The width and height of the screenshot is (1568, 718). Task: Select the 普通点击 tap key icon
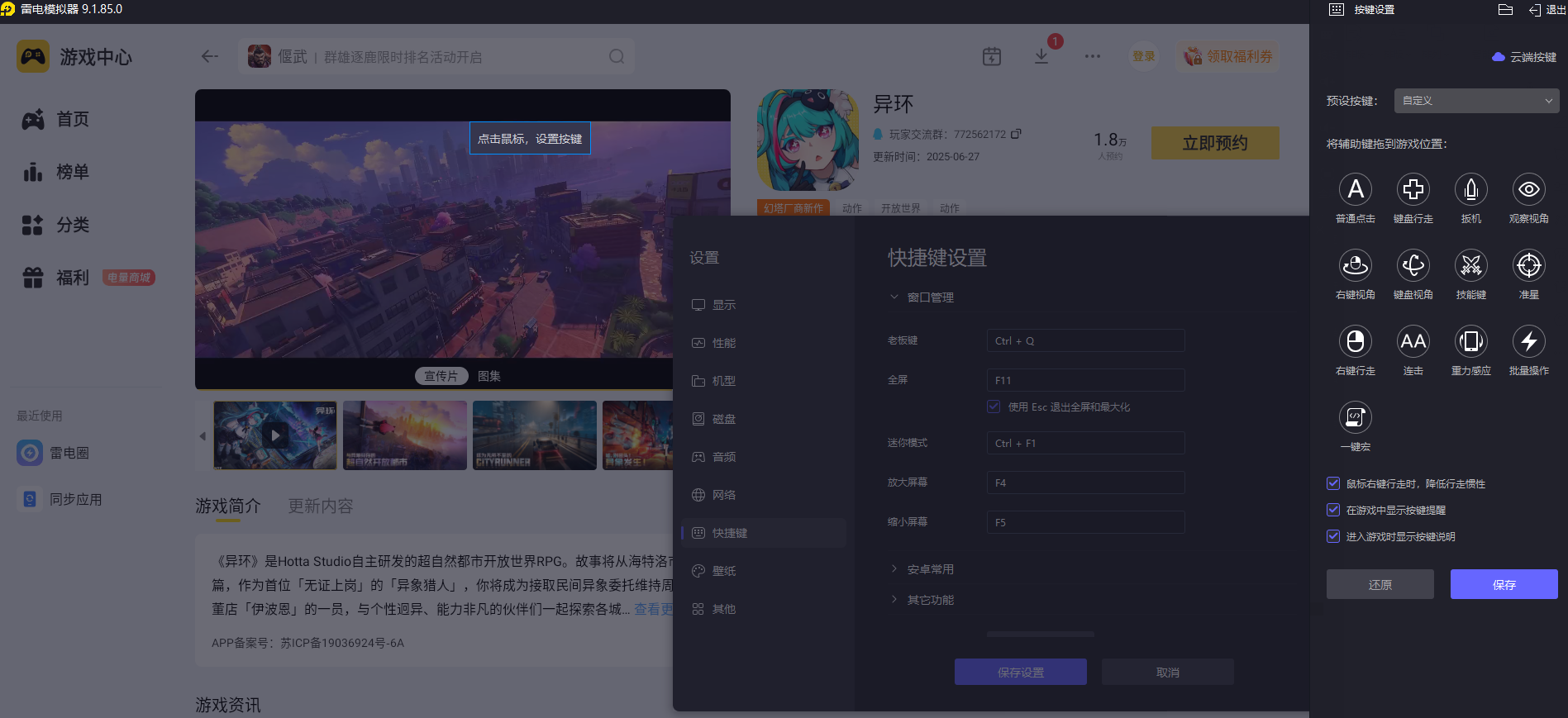pos(1356,189)
